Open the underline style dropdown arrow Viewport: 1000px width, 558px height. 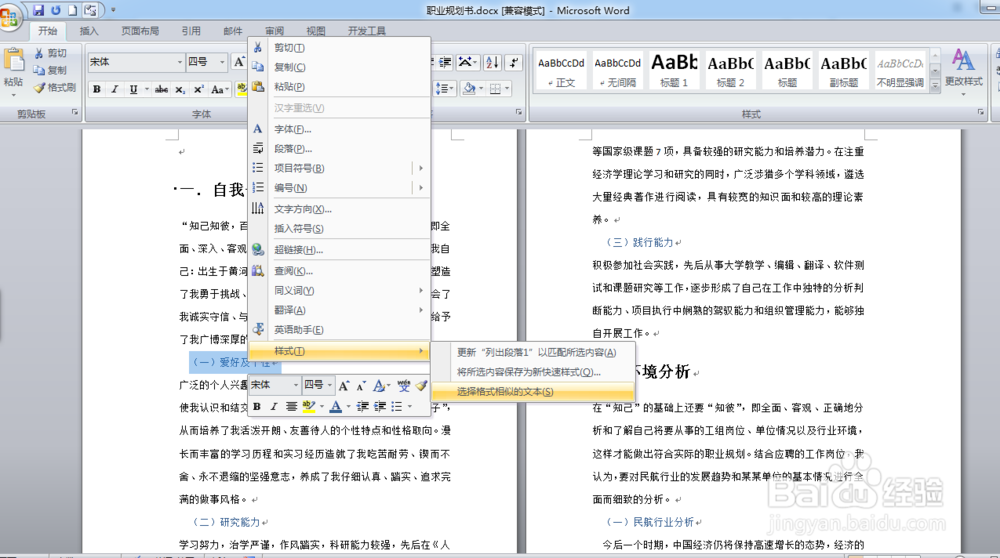[147, 89]
